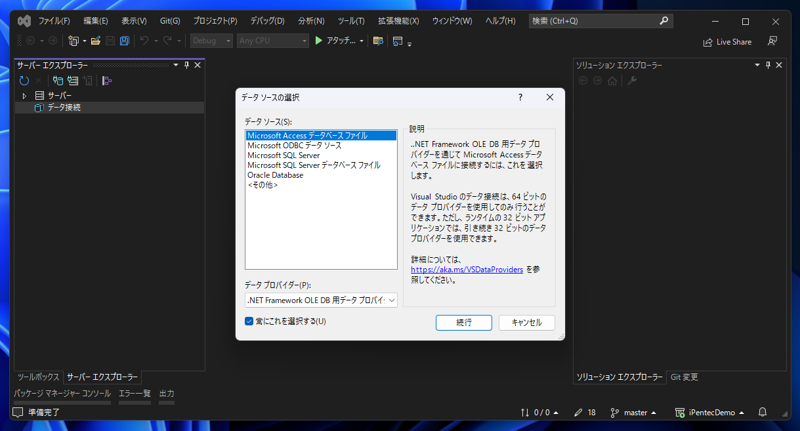The height and width of the screenshot is (431, 800).
Task: Open the 編集(E) menu
Action: pos(95,21)
